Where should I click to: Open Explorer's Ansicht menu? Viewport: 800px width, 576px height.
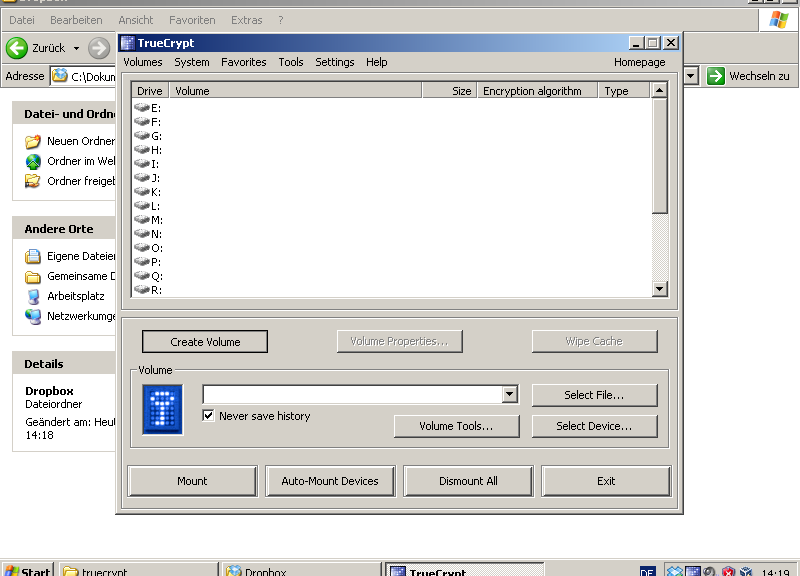click(136, 20)
